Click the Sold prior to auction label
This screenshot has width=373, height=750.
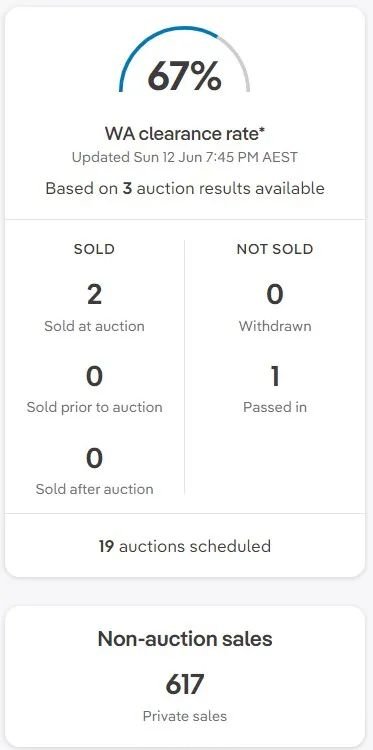(94, 408)
